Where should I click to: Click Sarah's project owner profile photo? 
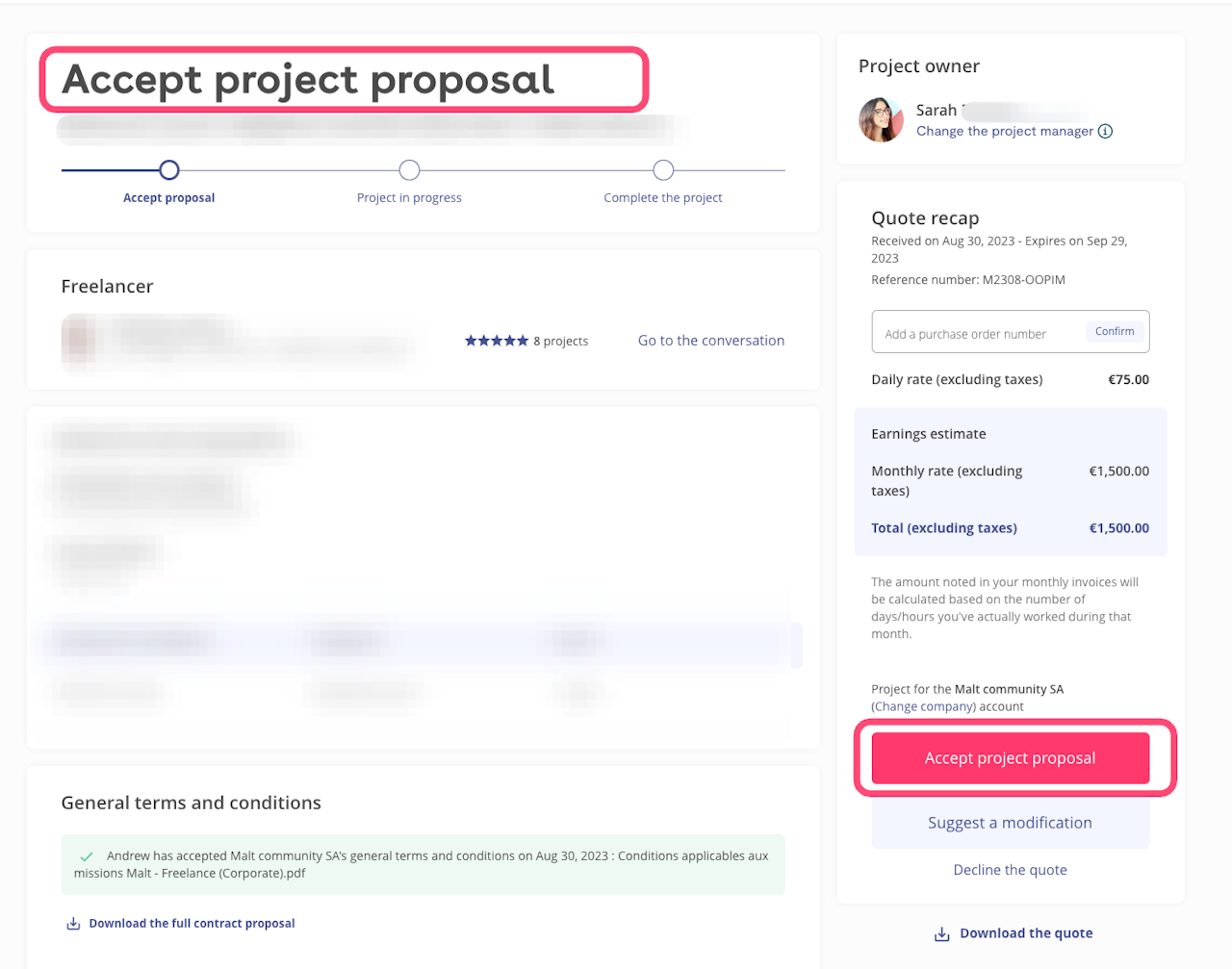[881, 120]
